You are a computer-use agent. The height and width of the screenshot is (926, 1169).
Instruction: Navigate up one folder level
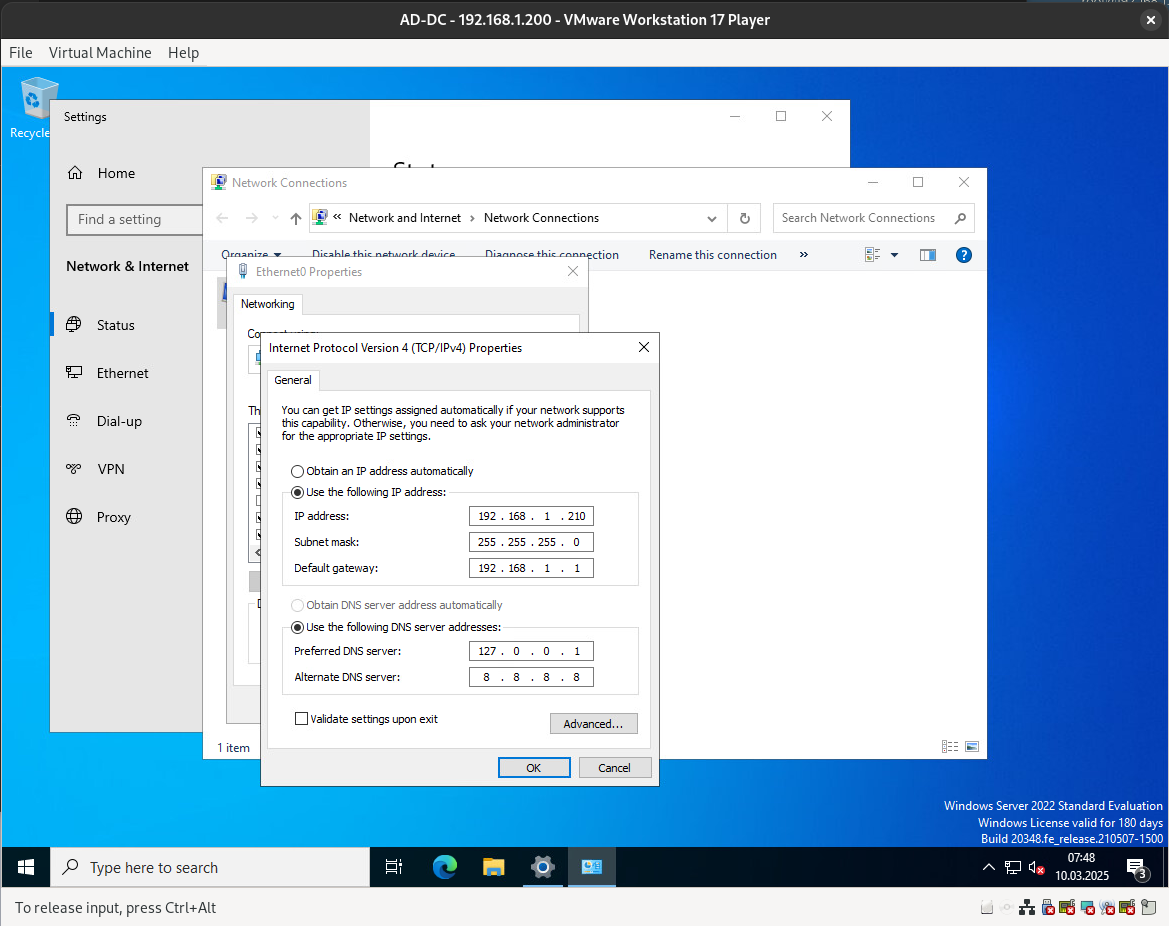295,218
